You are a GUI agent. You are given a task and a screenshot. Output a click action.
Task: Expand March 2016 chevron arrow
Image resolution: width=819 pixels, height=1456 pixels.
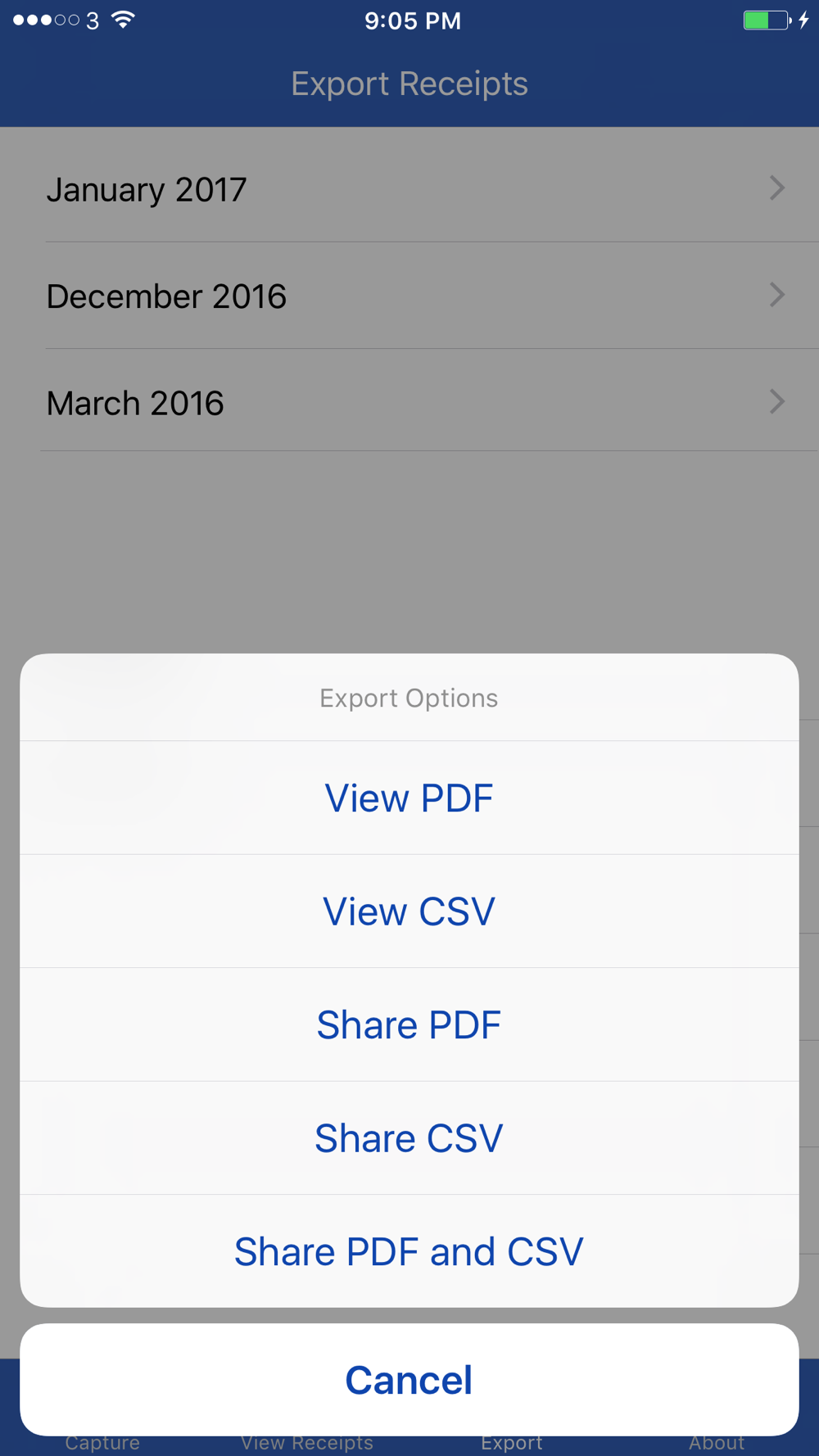[x=777, y=401]
